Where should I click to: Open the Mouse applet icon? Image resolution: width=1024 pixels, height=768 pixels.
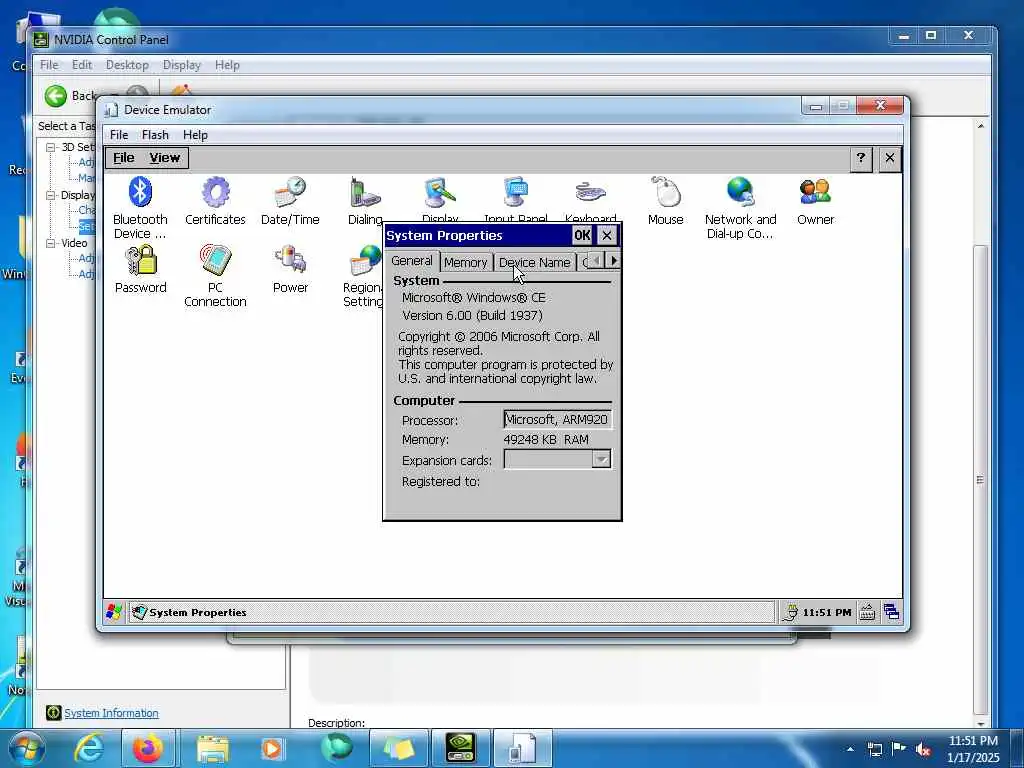tap(665, 192)
